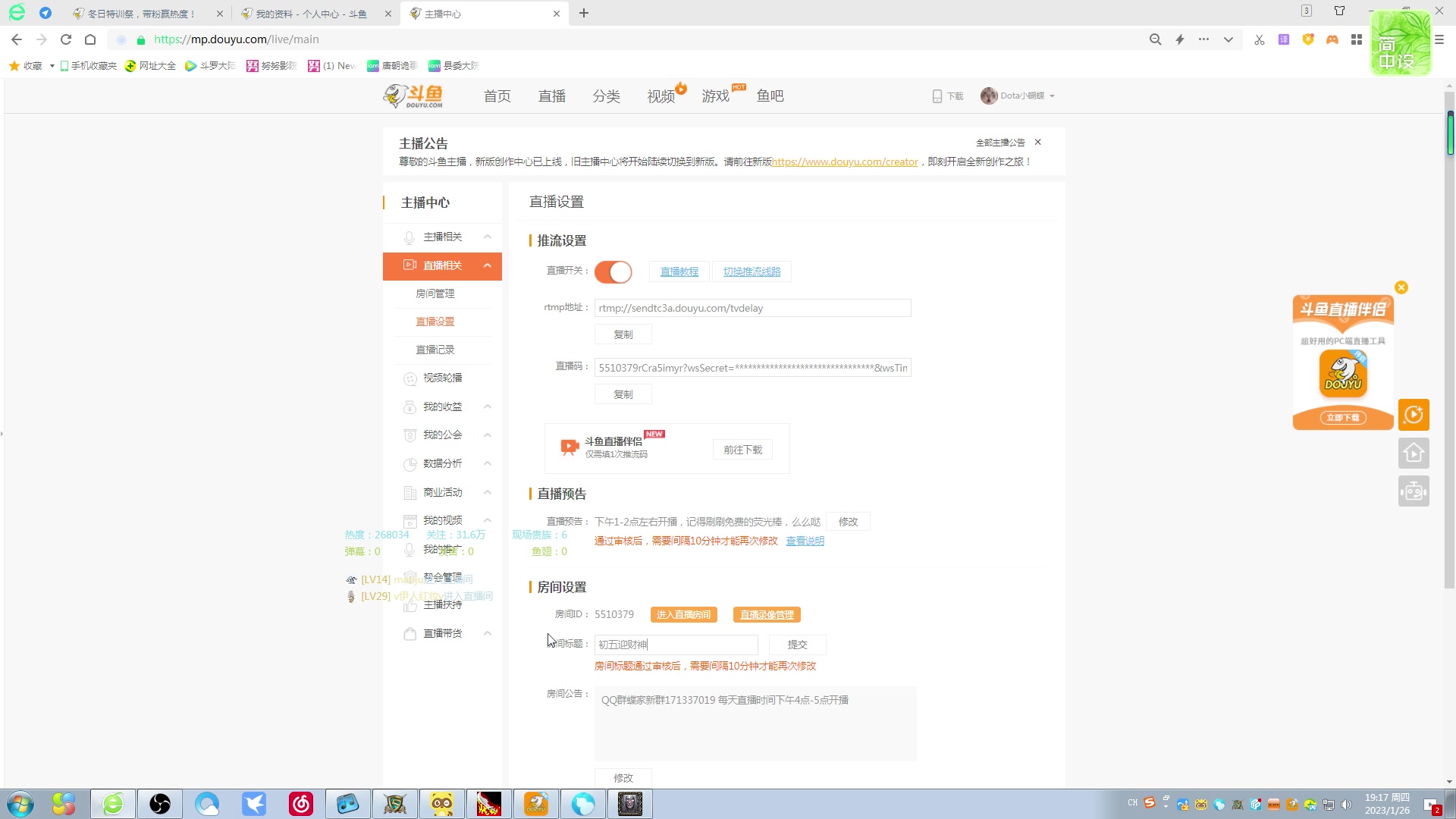The height and width of the screenshot is (819, 1456).
Task: Click 修改 next to 直播预告 text
Action: point(848,522)
